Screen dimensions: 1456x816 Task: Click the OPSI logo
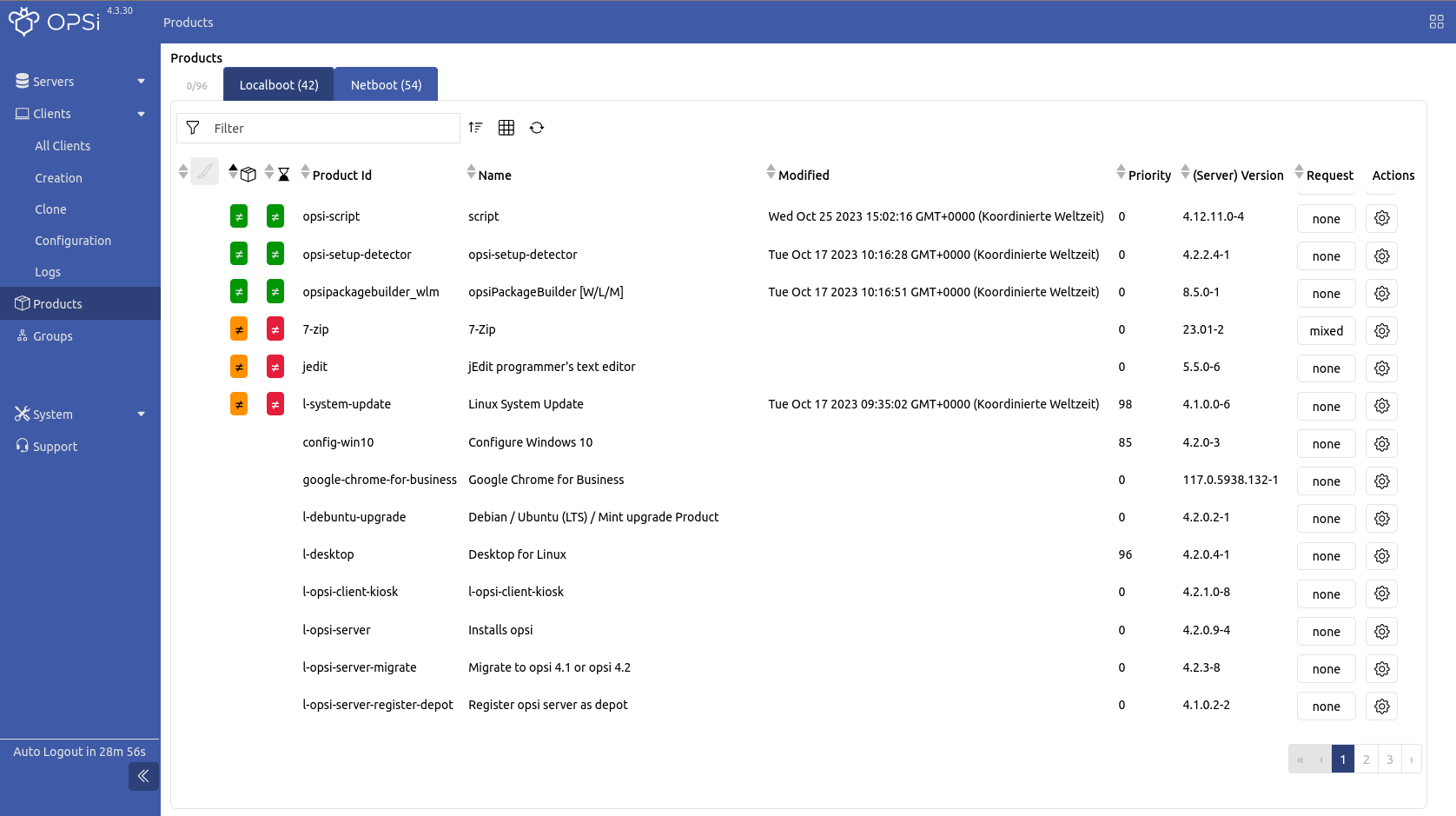pos(55,21)
